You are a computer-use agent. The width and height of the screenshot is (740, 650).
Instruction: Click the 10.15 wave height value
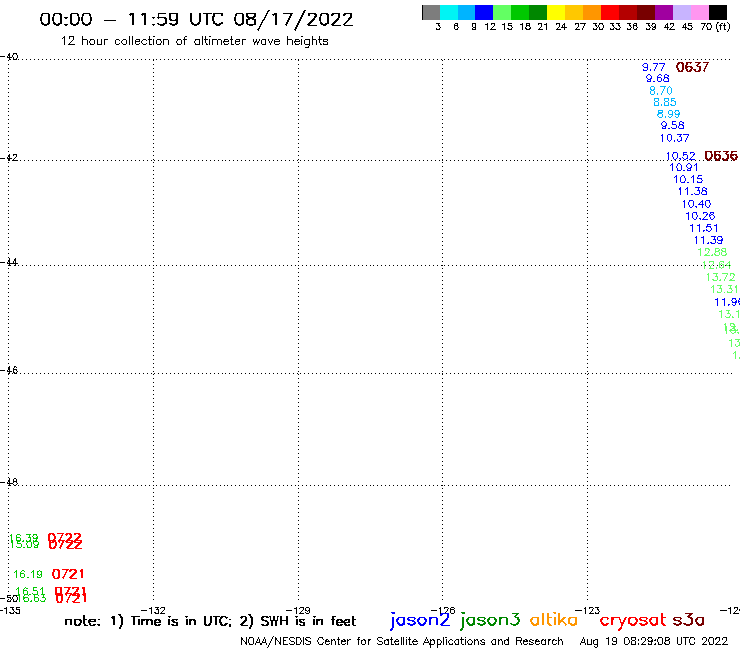(x=688, y=179)
